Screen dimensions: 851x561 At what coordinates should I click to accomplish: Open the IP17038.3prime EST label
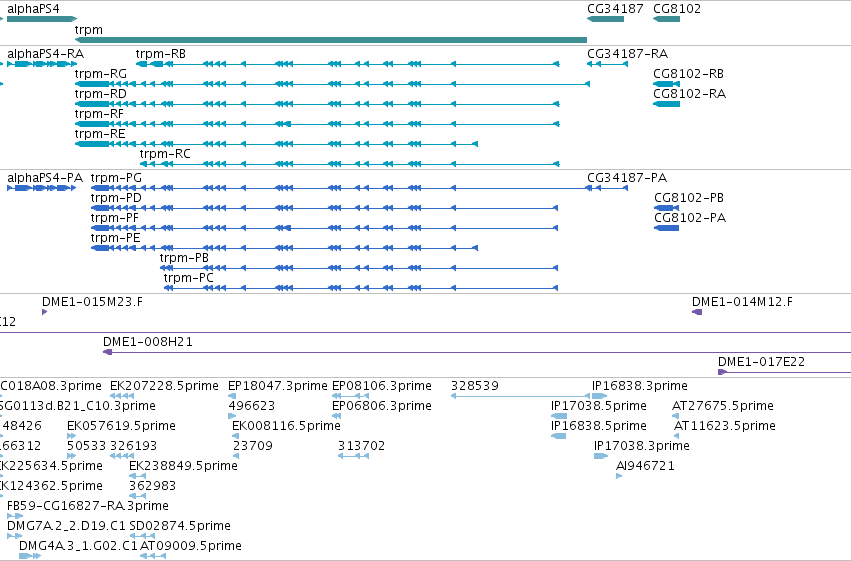pos(642,447)
